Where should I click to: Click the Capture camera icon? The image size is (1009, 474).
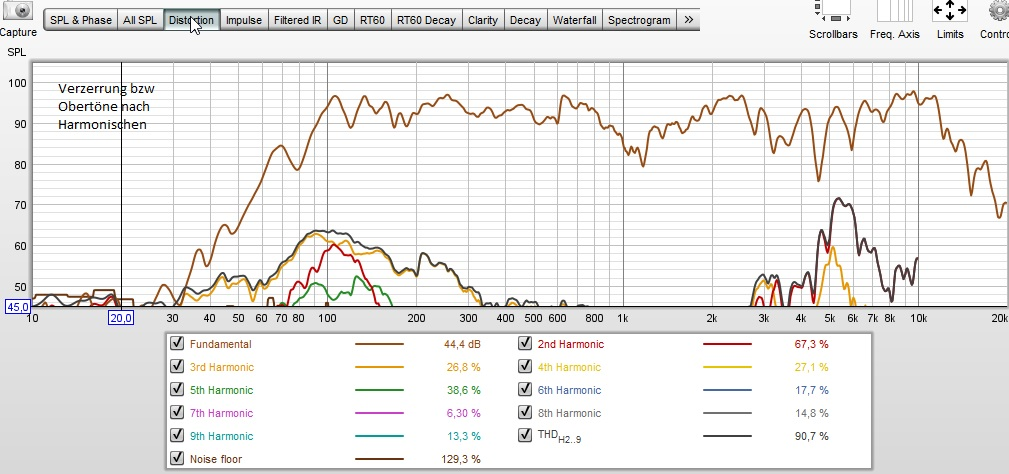(x=19, y=11)
